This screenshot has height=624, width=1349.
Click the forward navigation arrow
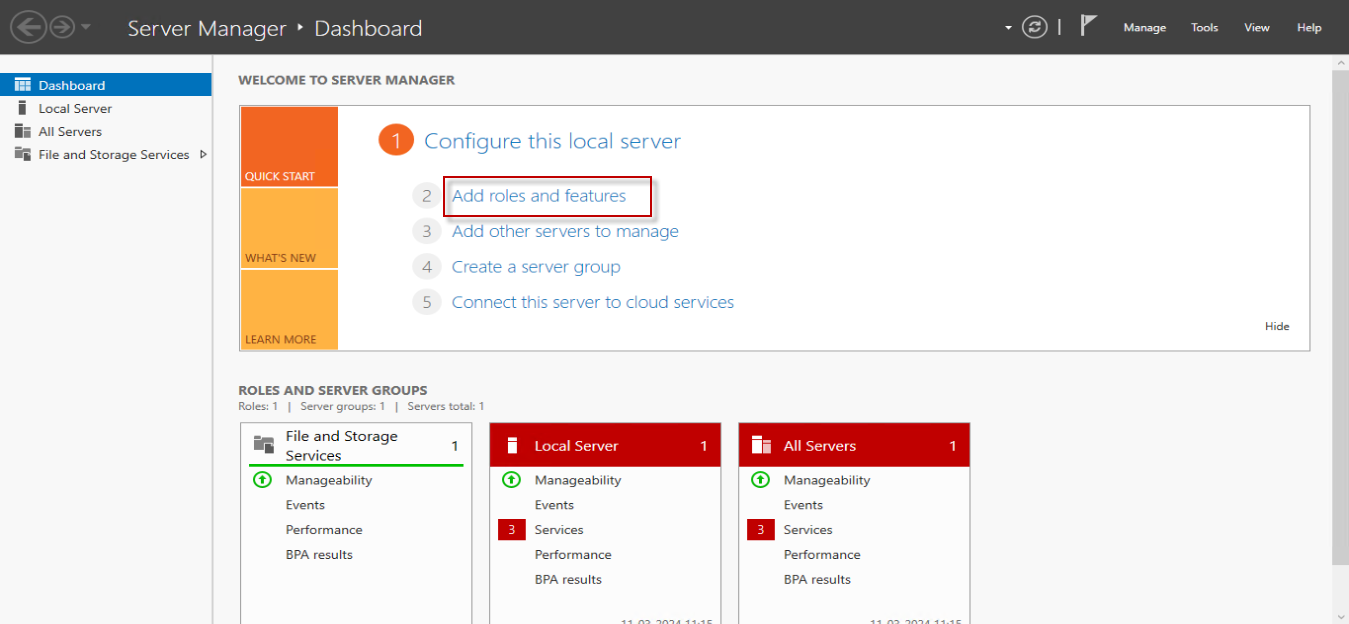point(62,28)
